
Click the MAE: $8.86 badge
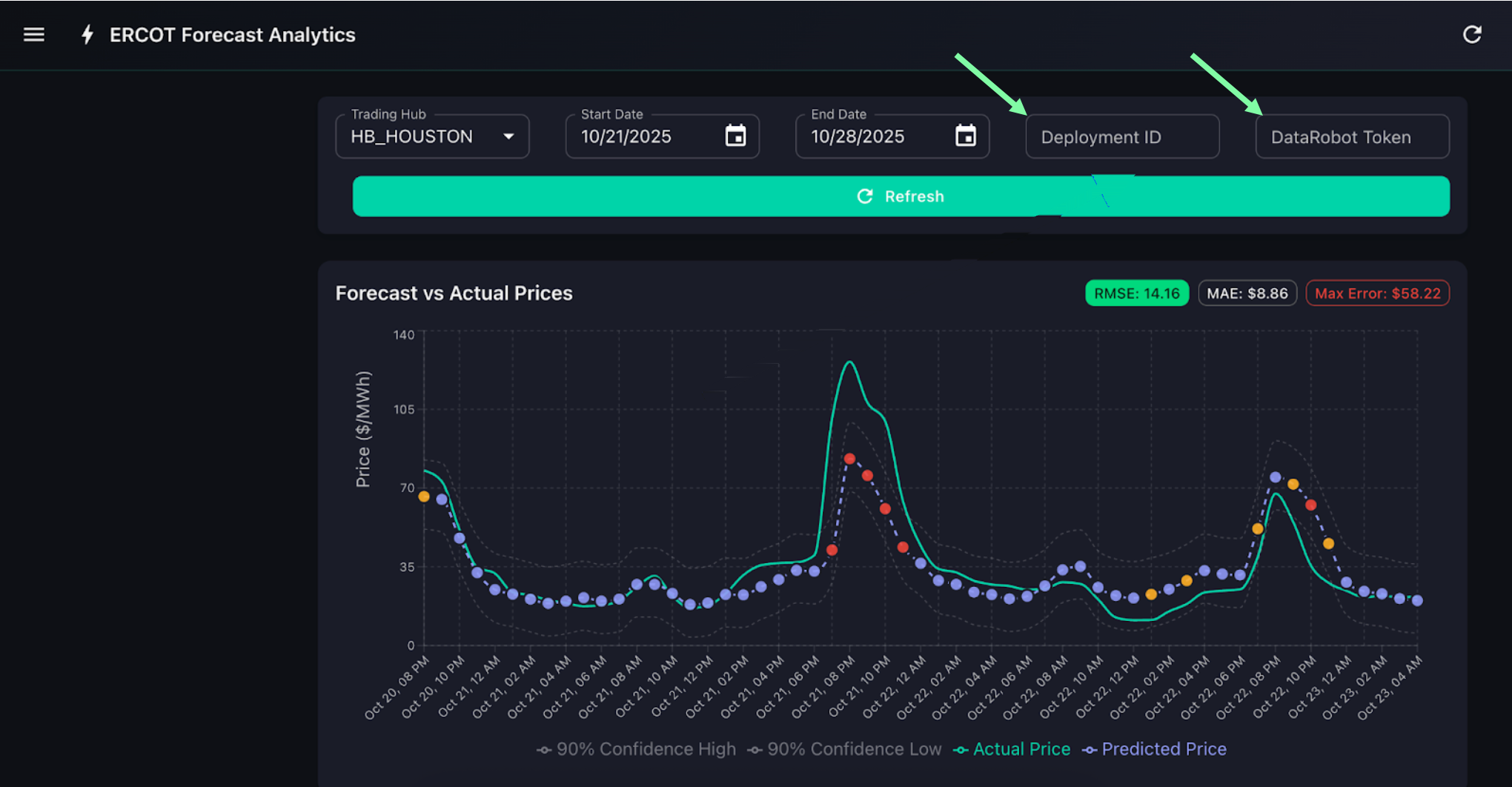(1247, 293)
